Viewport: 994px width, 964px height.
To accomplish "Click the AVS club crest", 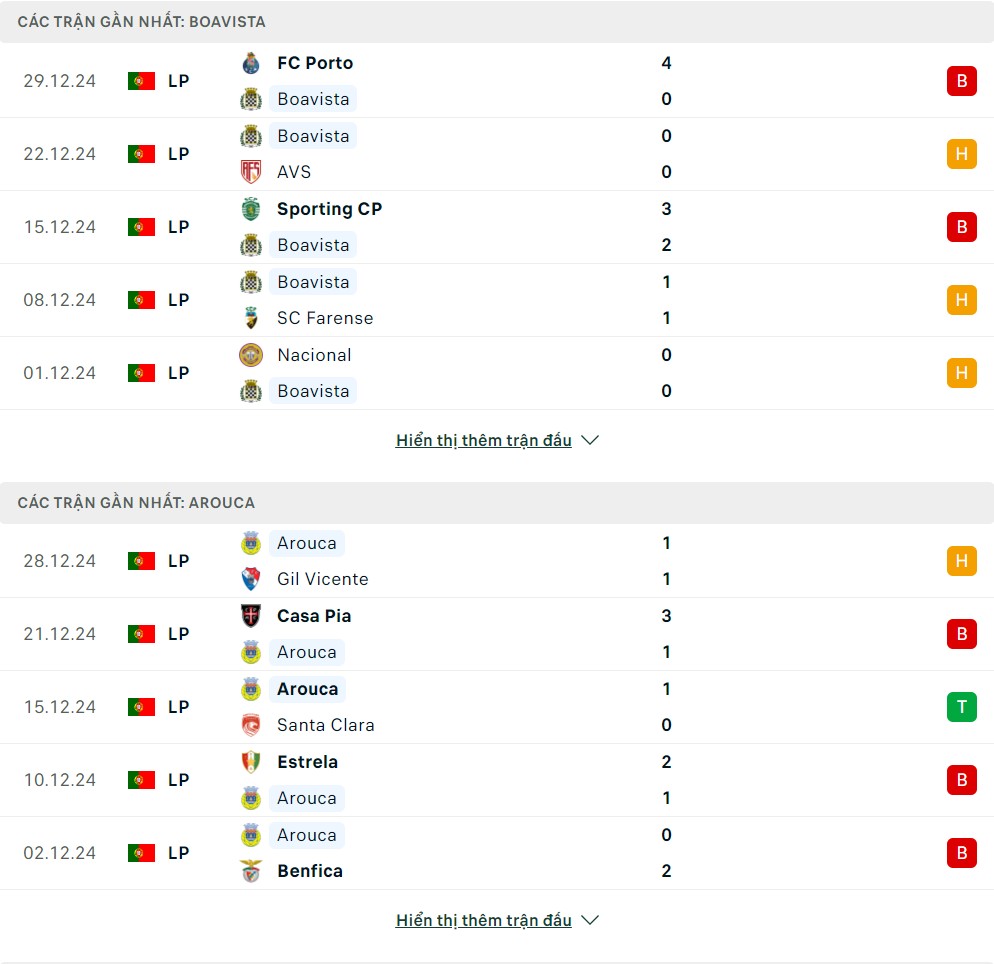I will click(251, 172).
